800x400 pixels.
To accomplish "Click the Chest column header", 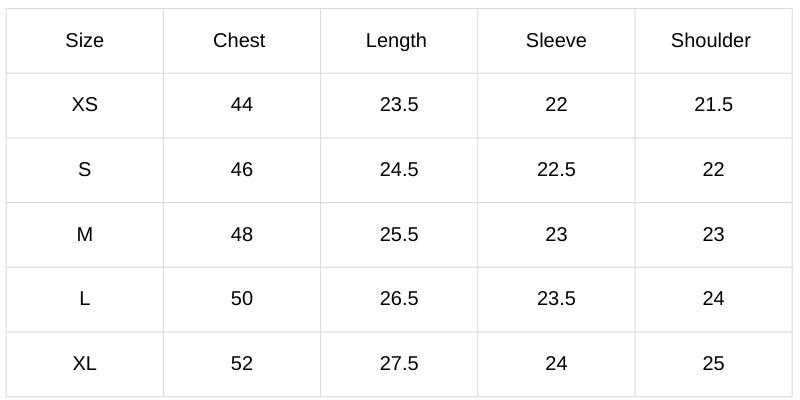I will pos(239,40).
